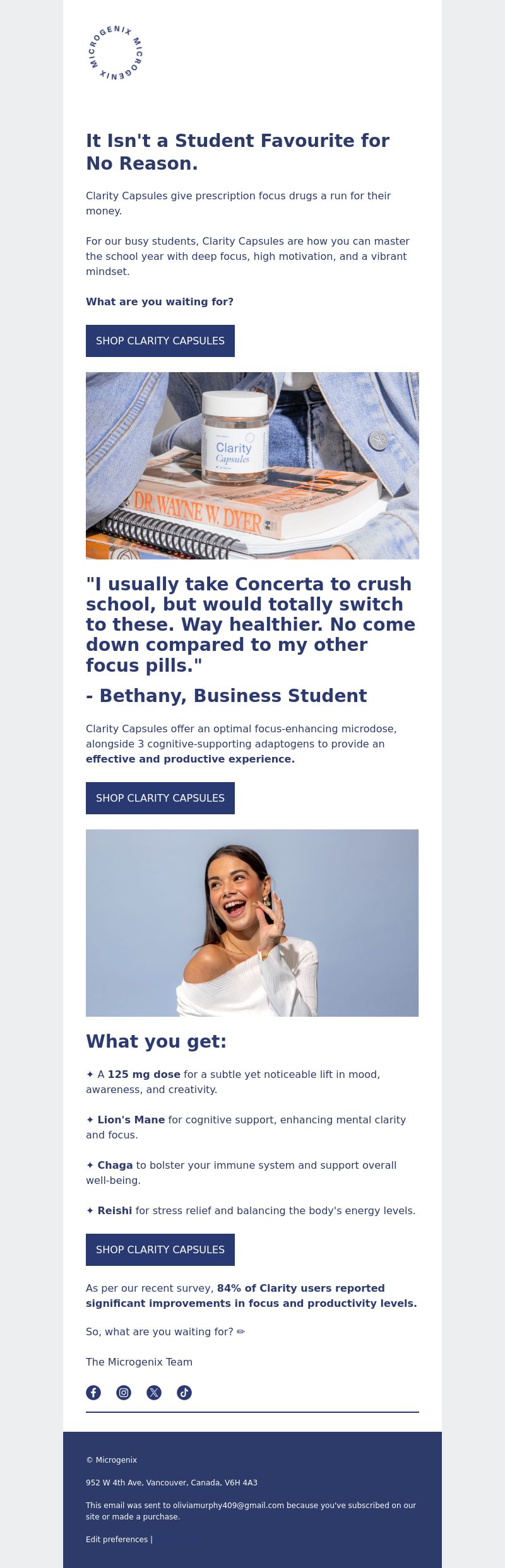The image size is (505, 1568).
Task: Open the Edit preferences link
Action: pyautogui.click(x=117, y=1540)
